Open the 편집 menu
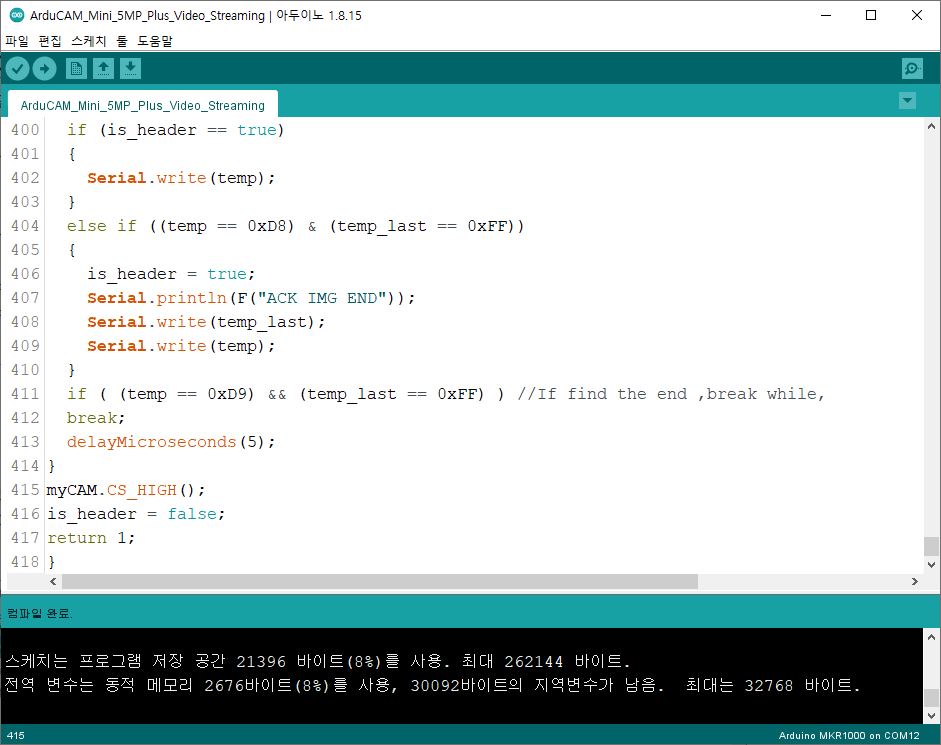The width and height of the screenshot is (941, 745). [50, 41]
